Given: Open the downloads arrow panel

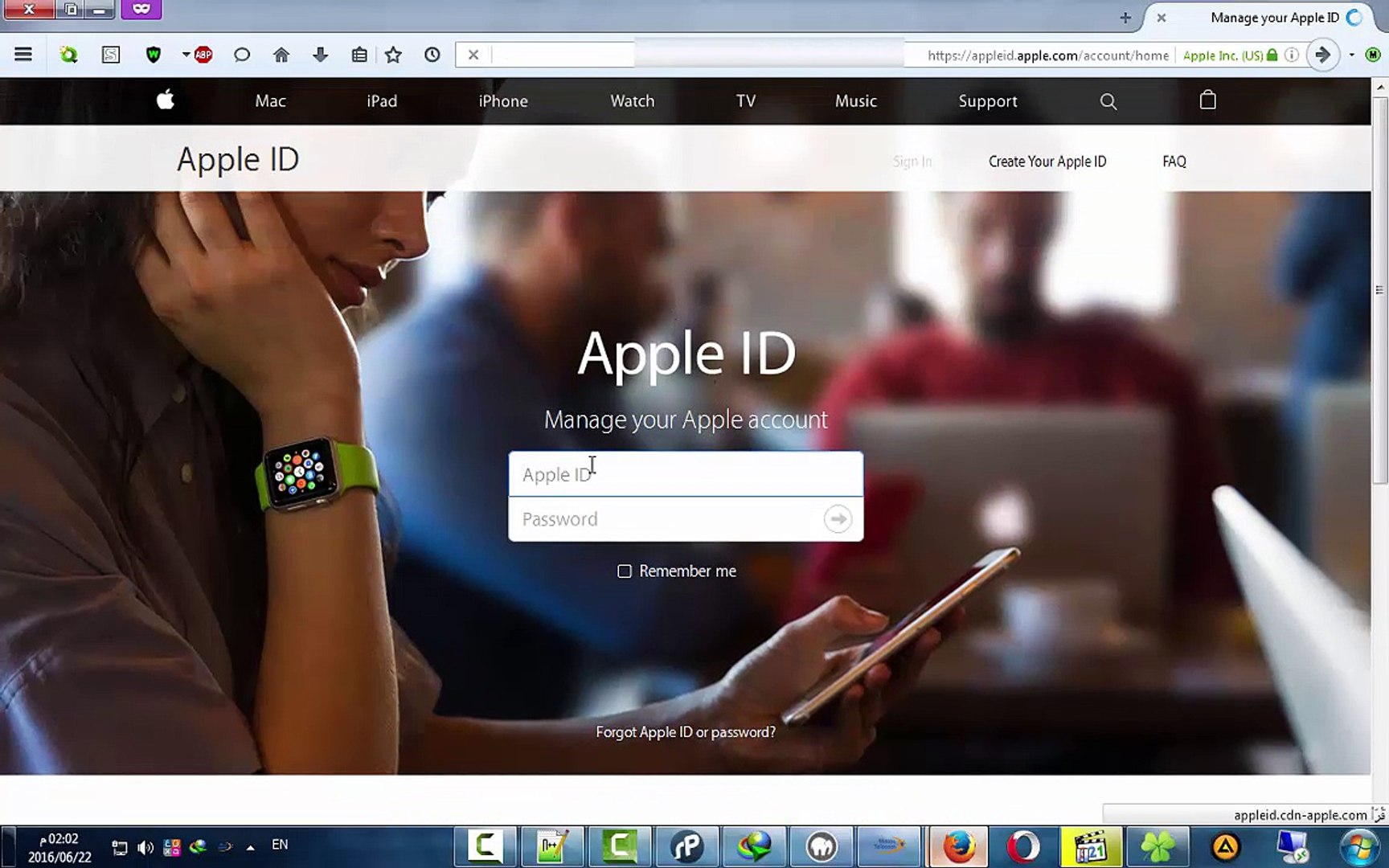Looking at the screenshot, I should click(320, 55).
